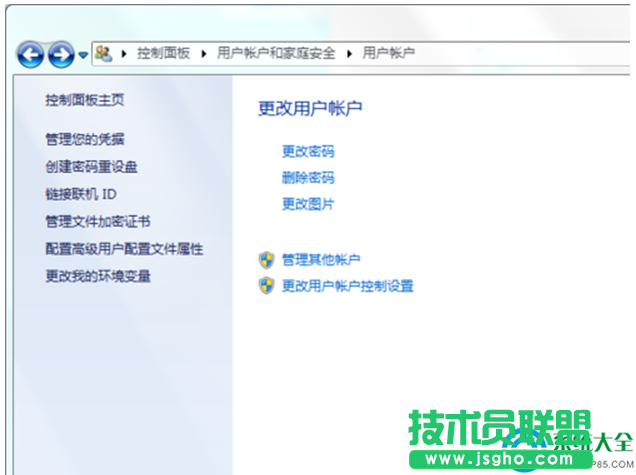Click the 用户帐户 breadcrumb segment
636x475 pixels.
point(388,53)
